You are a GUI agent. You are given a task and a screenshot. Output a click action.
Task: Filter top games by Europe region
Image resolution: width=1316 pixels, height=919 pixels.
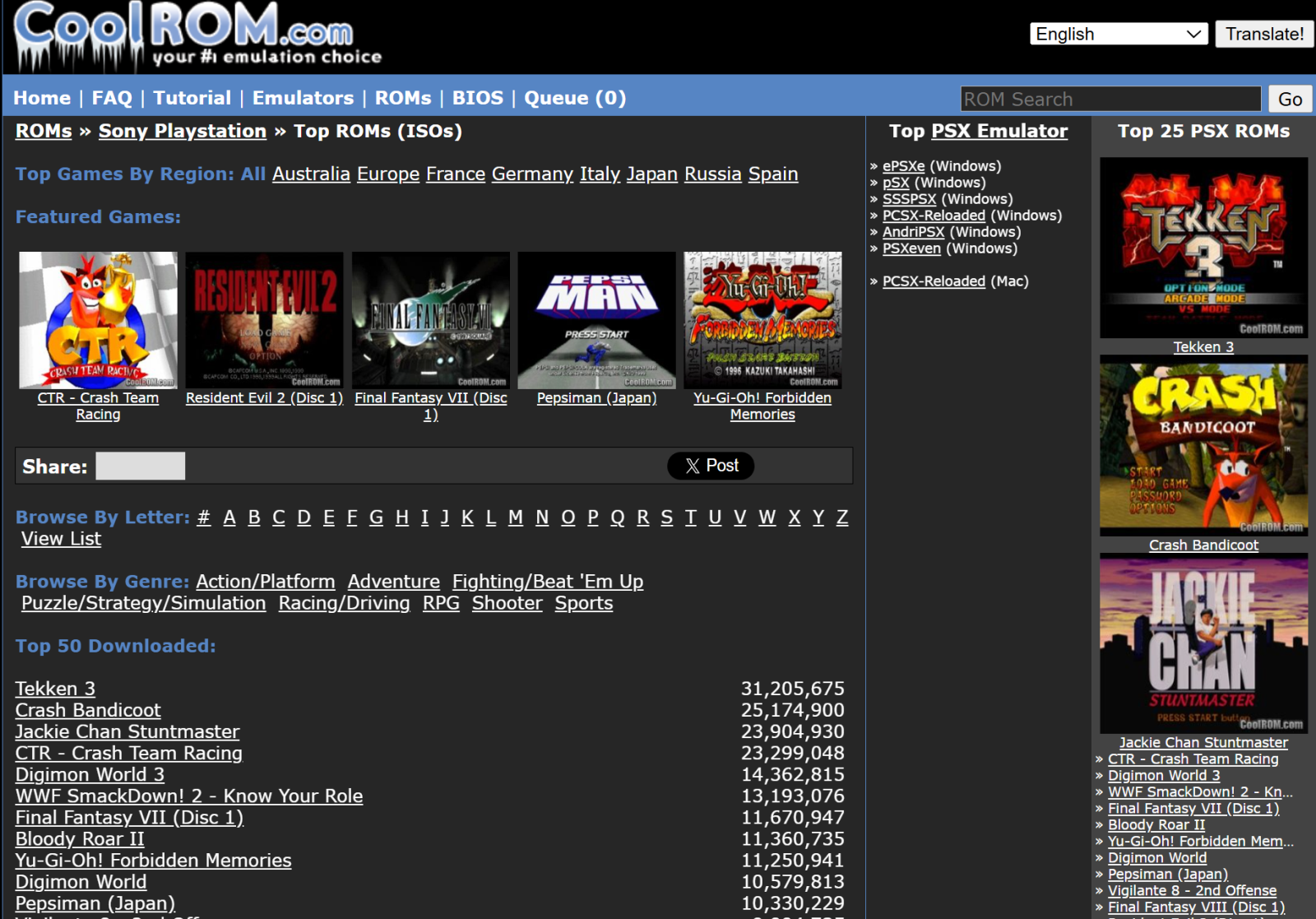pyautogui.click(x=388, y=174)
